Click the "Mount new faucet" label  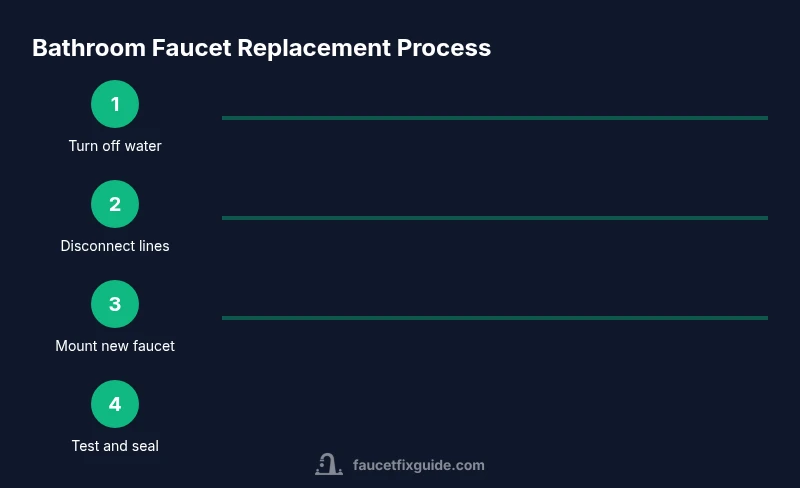[x=115, y=346]
